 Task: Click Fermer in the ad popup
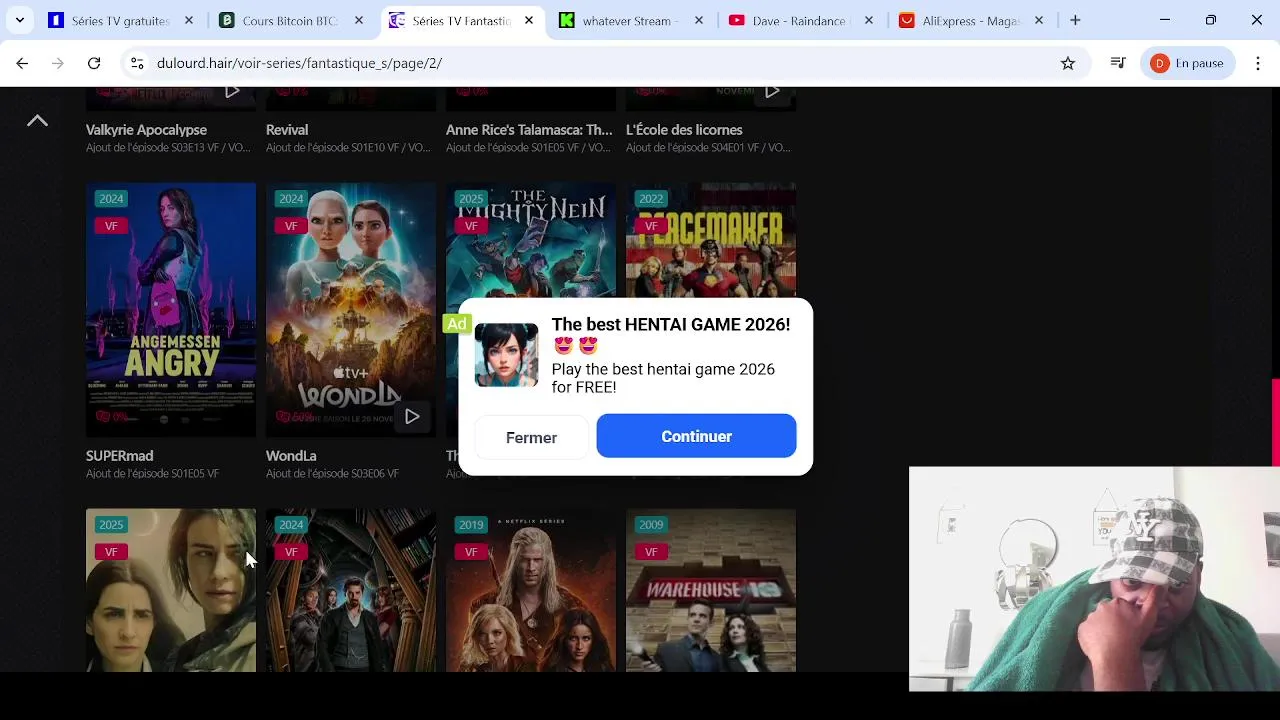point(531,438)
